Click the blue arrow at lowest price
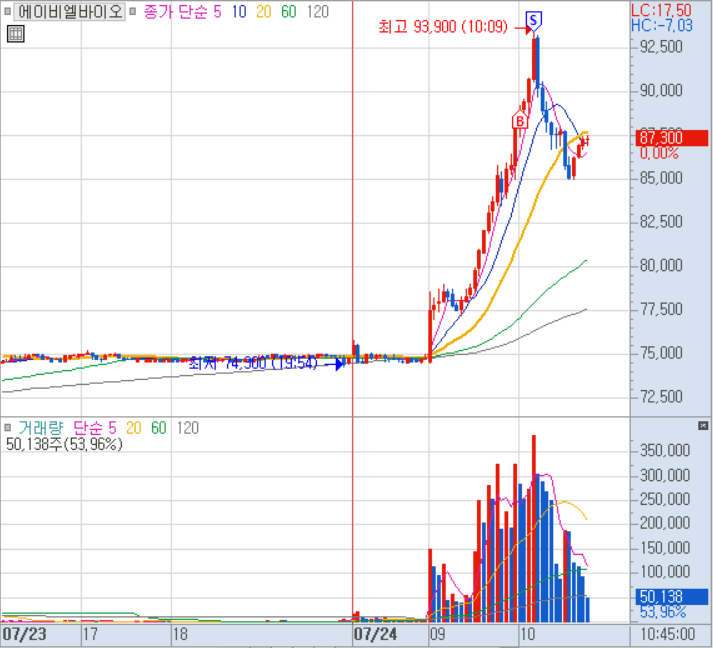This screenshot has width=713, height=648. coord(337,364)
